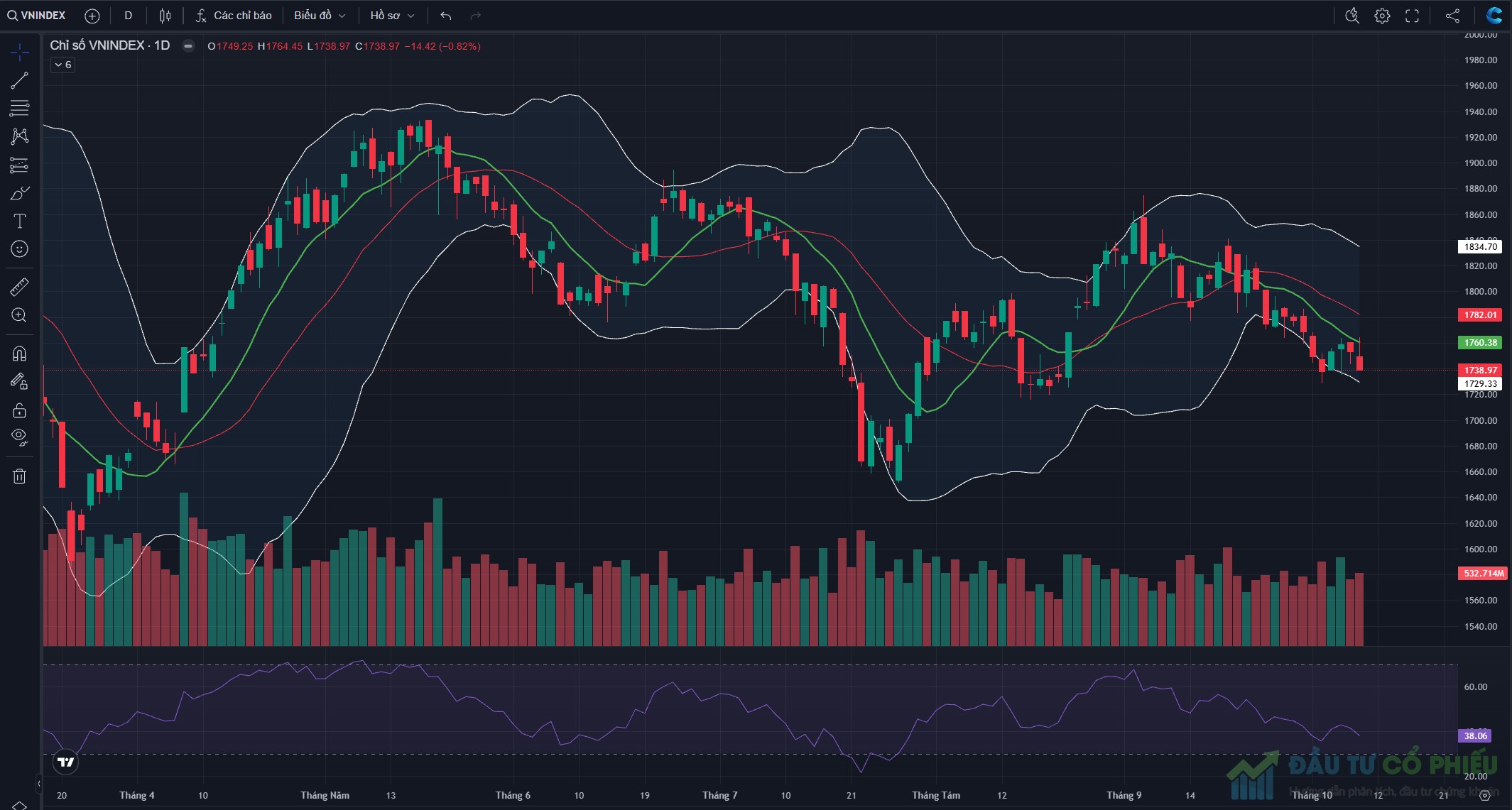Select the ruler measure tool
Image resolution: width=1512 pixels, height=810 pixels.
20,287
